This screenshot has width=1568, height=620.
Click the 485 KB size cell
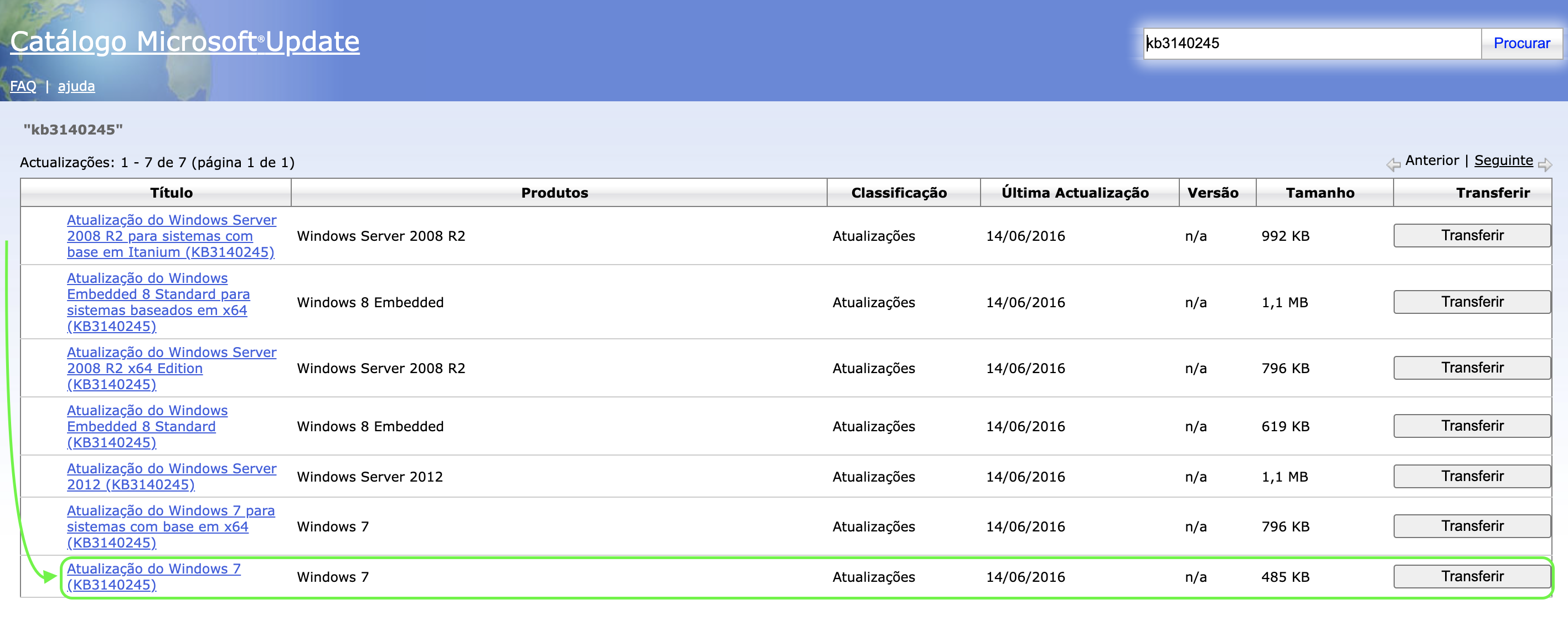1285,577
